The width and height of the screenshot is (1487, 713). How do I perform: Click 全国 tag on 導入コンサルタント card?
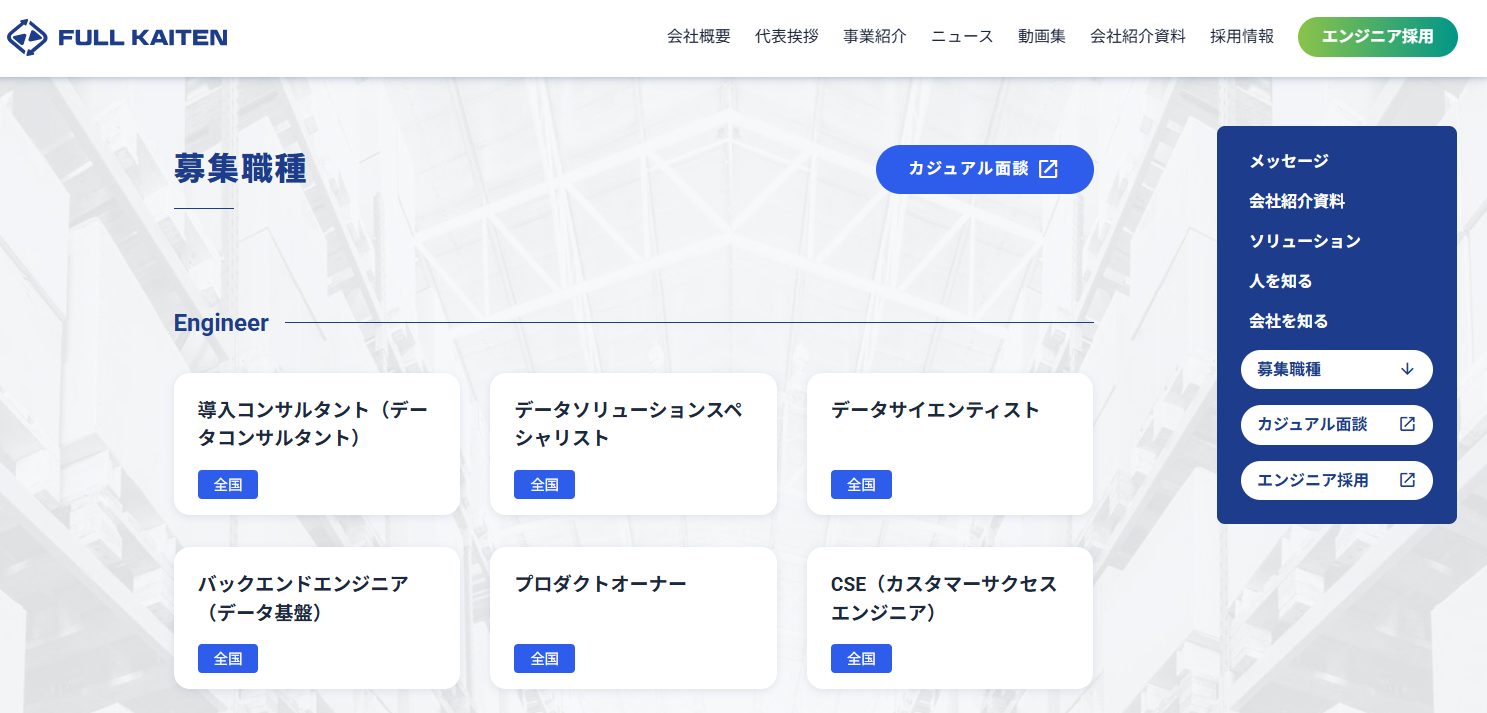[228, 485]
